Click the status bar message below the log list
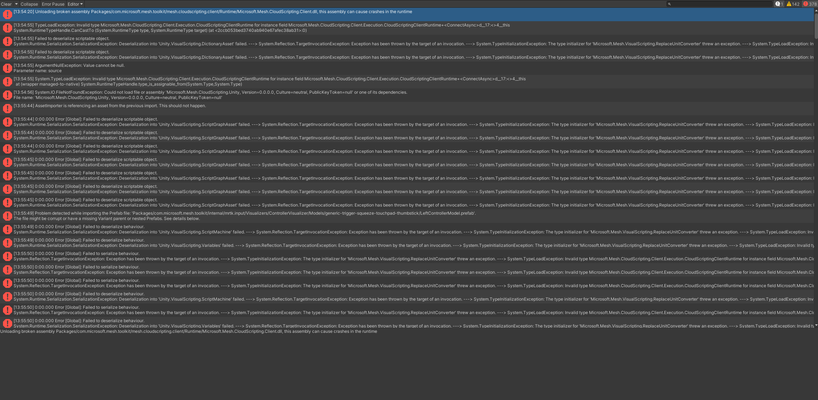The width and height of the screenshot is (818, 400). 188,331
